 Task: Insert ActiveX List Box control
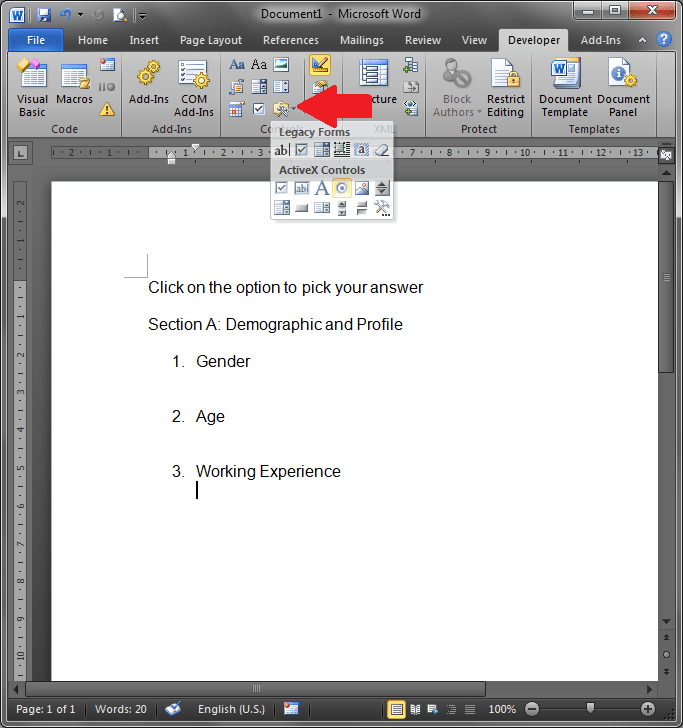coord(322,208)
